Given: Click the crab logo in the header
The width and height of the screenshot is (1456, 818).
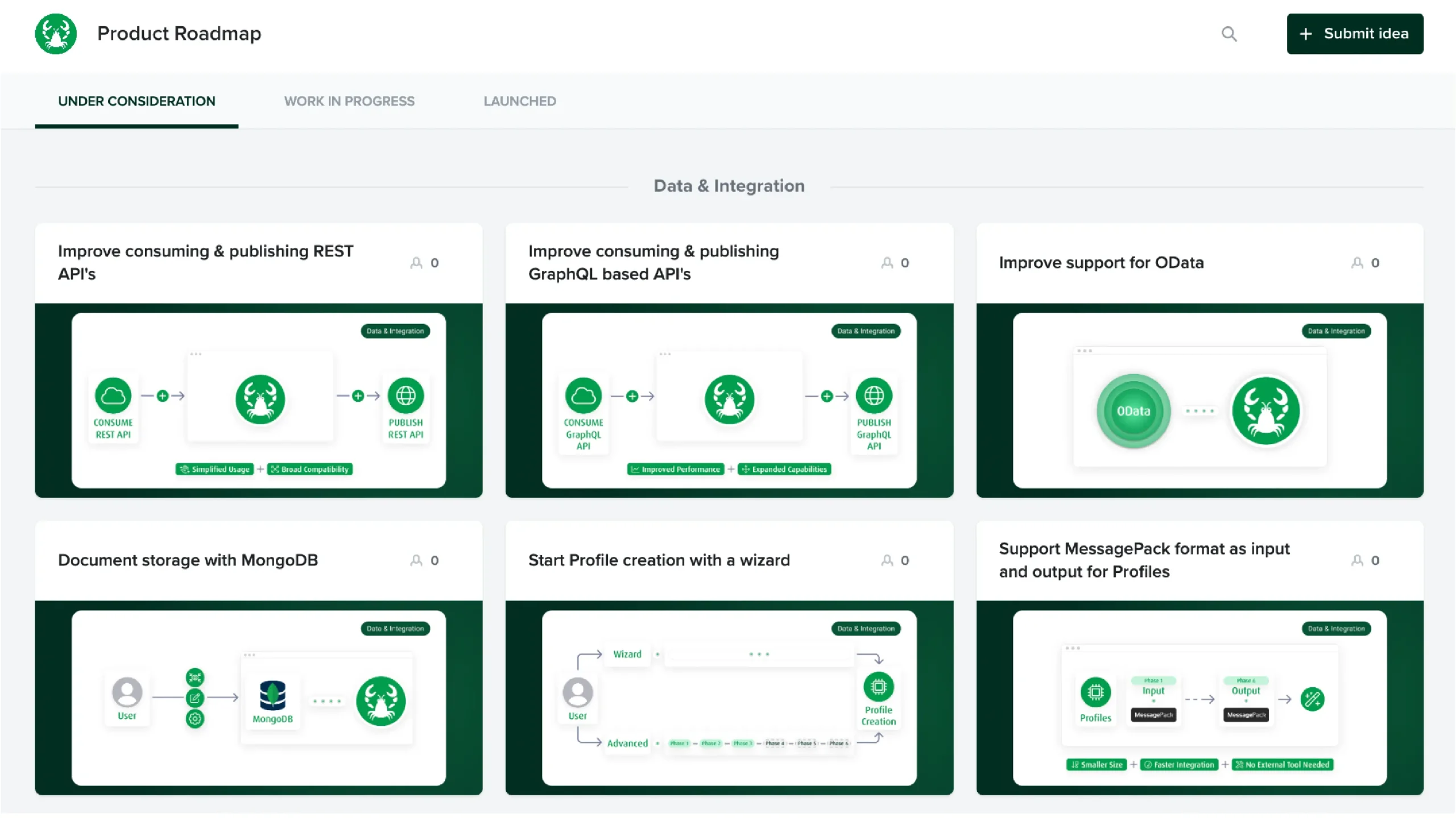Looking at the screenshot, I should point(56,34).
